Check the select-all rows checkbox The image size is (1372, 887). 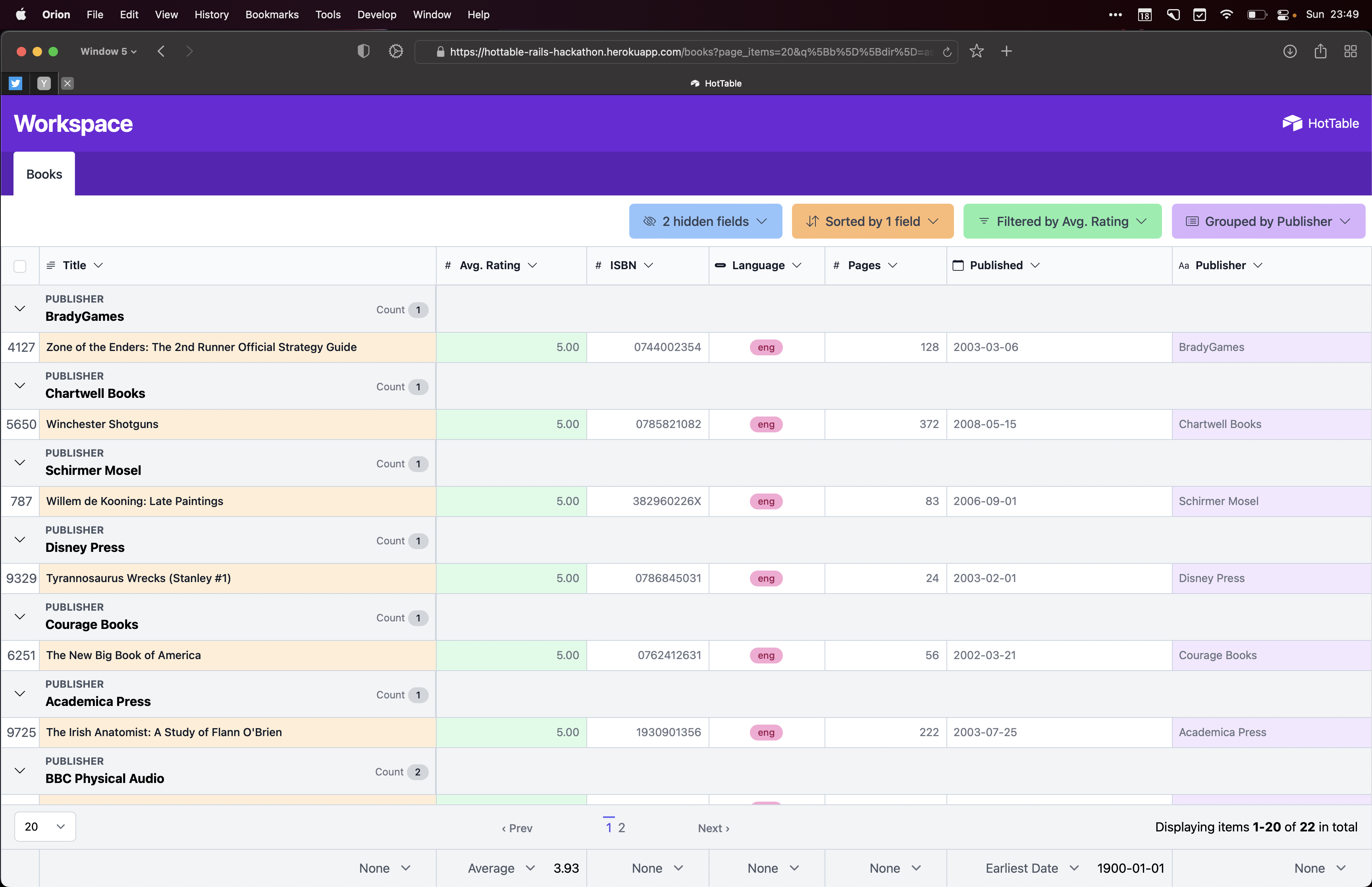[x=19, y=266]
